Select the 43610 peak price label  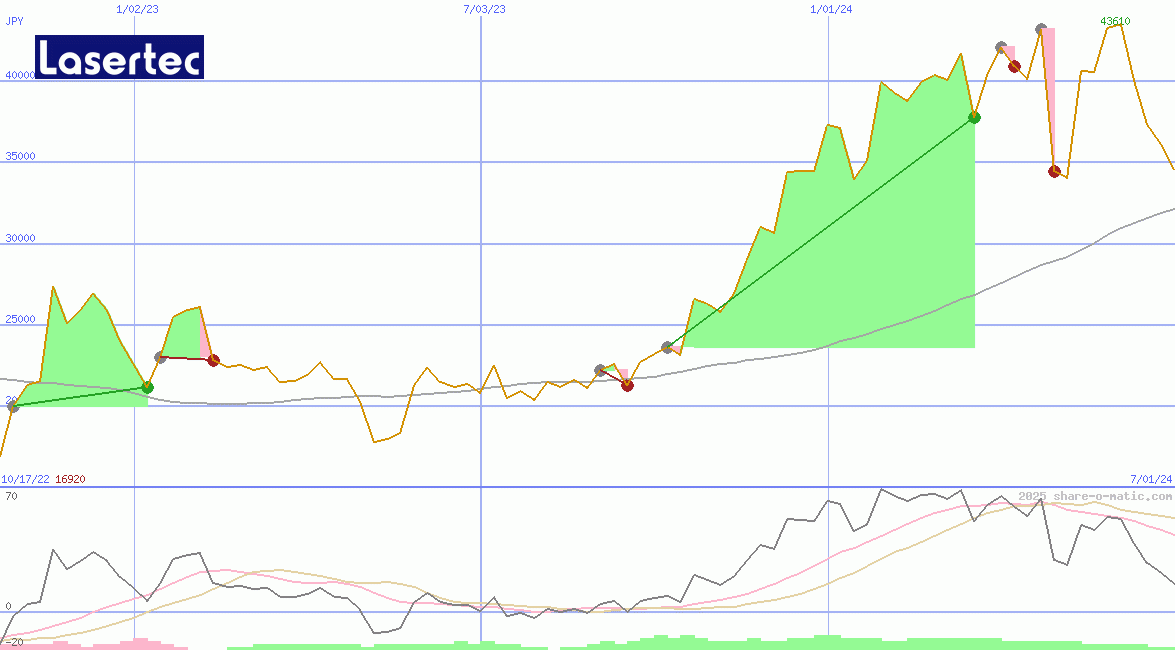[1115, 21]
